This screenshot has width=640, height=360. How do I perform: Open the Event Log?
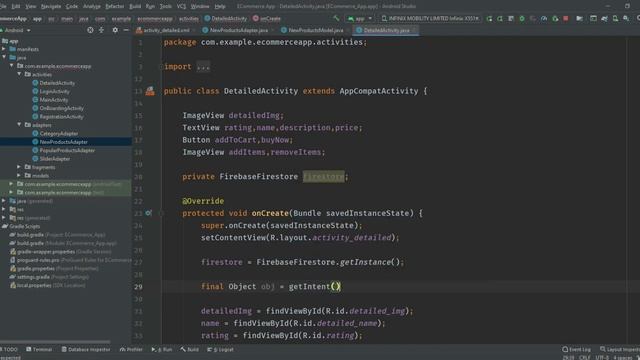click(x=576, y=349)
